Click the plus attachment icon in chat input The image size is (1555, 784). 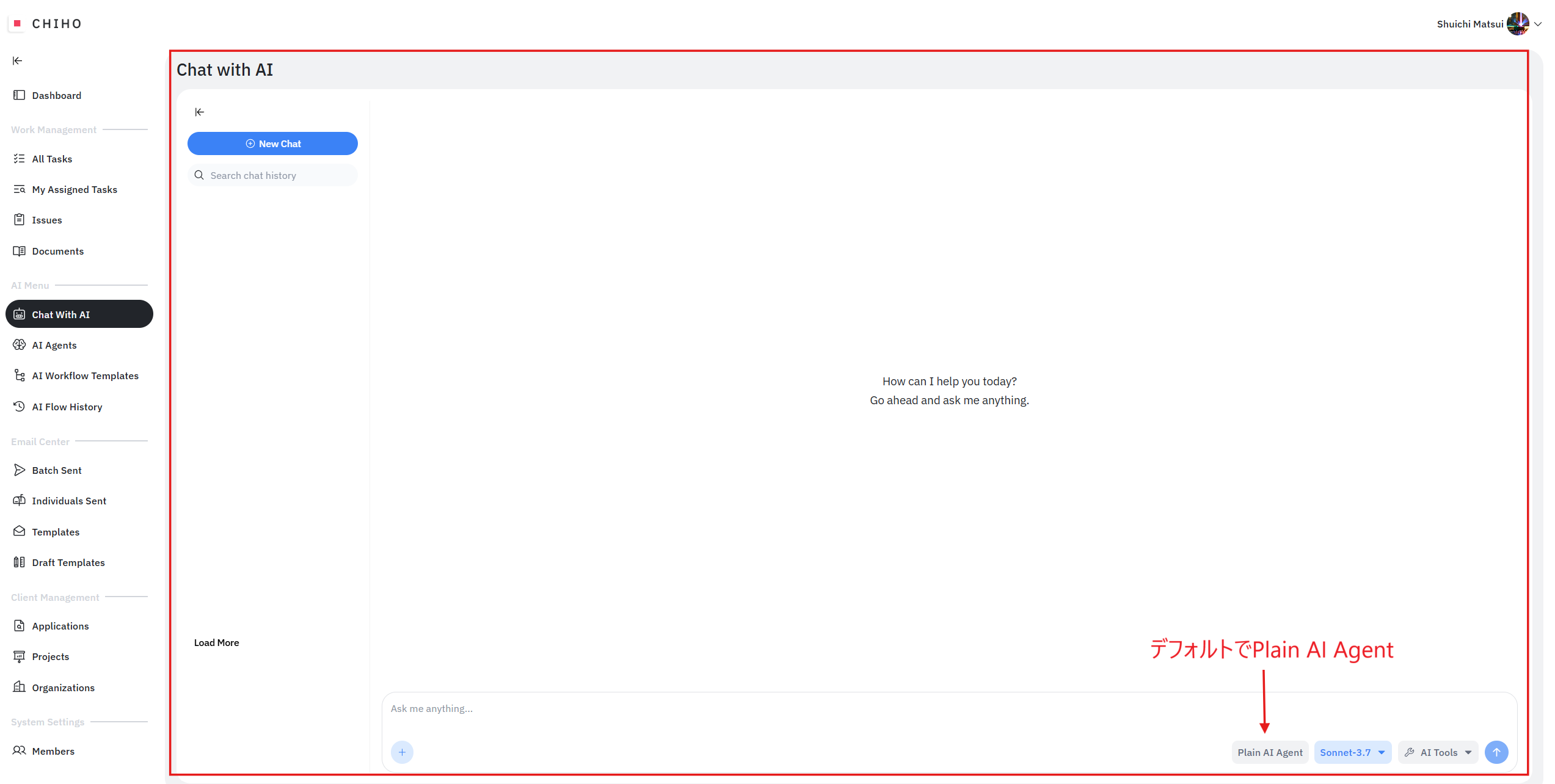click(x=402, y=752)
